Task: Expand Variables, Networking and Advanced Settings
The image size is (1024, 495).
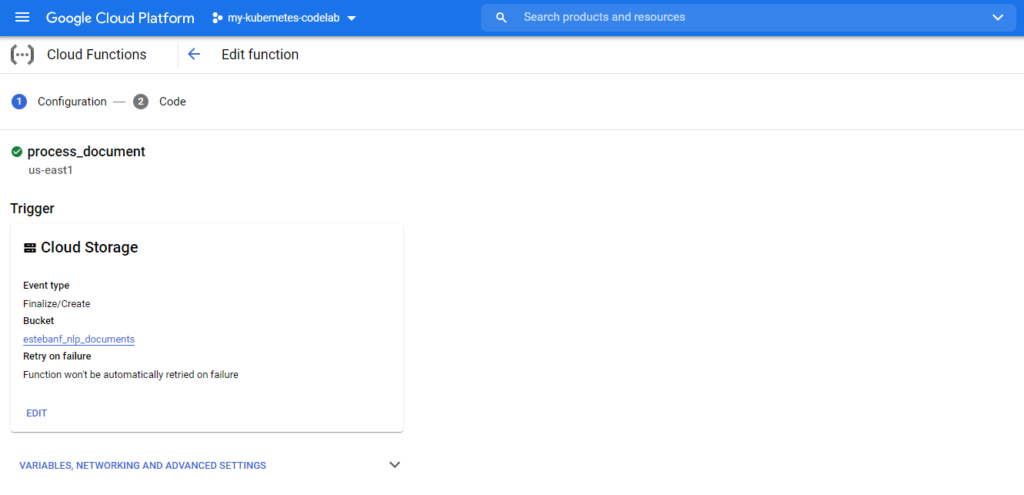Action: coord(209,466)
